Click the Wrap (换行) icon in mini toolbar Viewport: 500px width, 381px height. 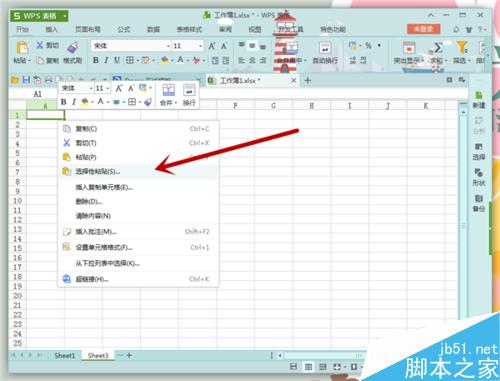point(189,90)
